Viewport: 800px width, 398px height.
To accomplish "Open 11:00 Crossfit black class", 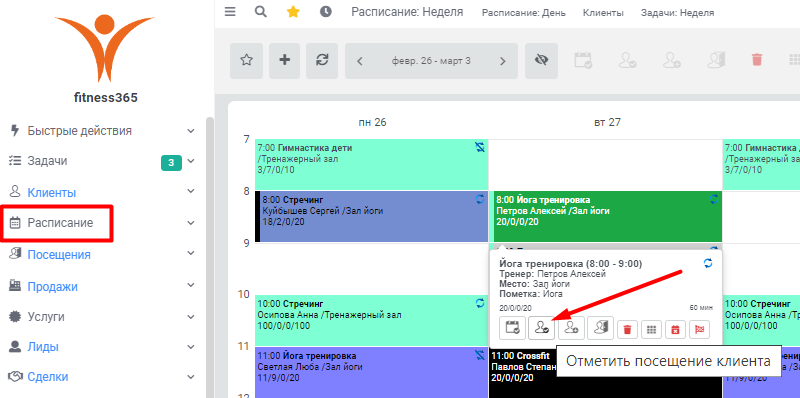I will tap(522, 372).
